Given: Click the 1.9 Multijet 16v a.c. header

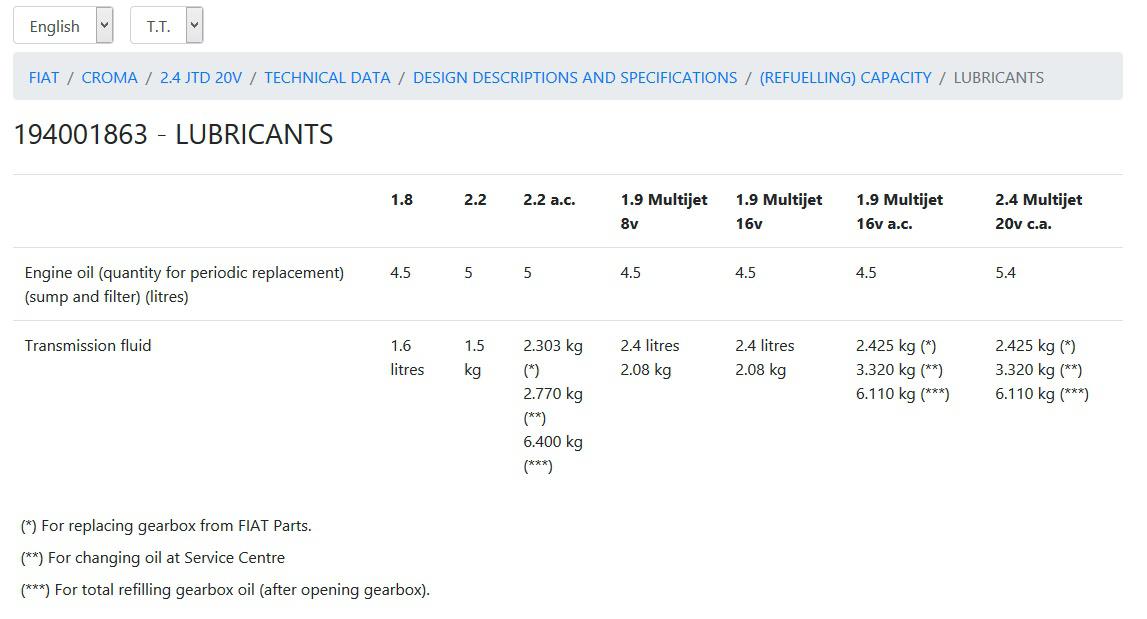Looking at the screenshot, I should (899, 211).
